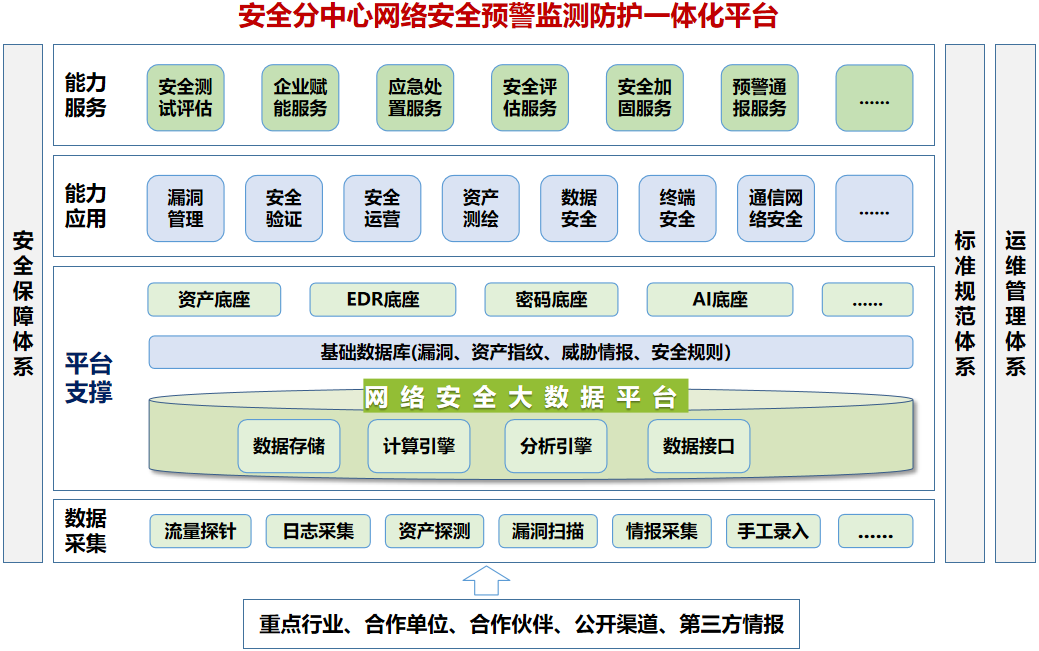
Task: Open the 应急处置服务 box
Action: (415, 98)
